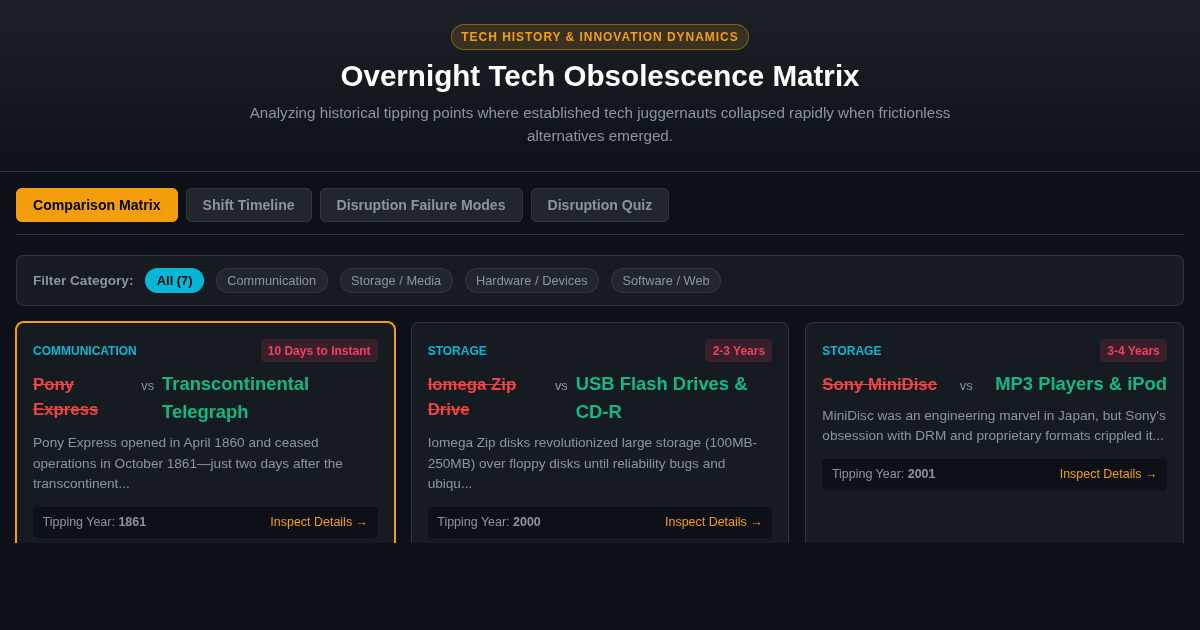The width and height of the screenshot is (1200, 630).
Task: Click the Pony Express description paragraph
Action: point(205,463)
